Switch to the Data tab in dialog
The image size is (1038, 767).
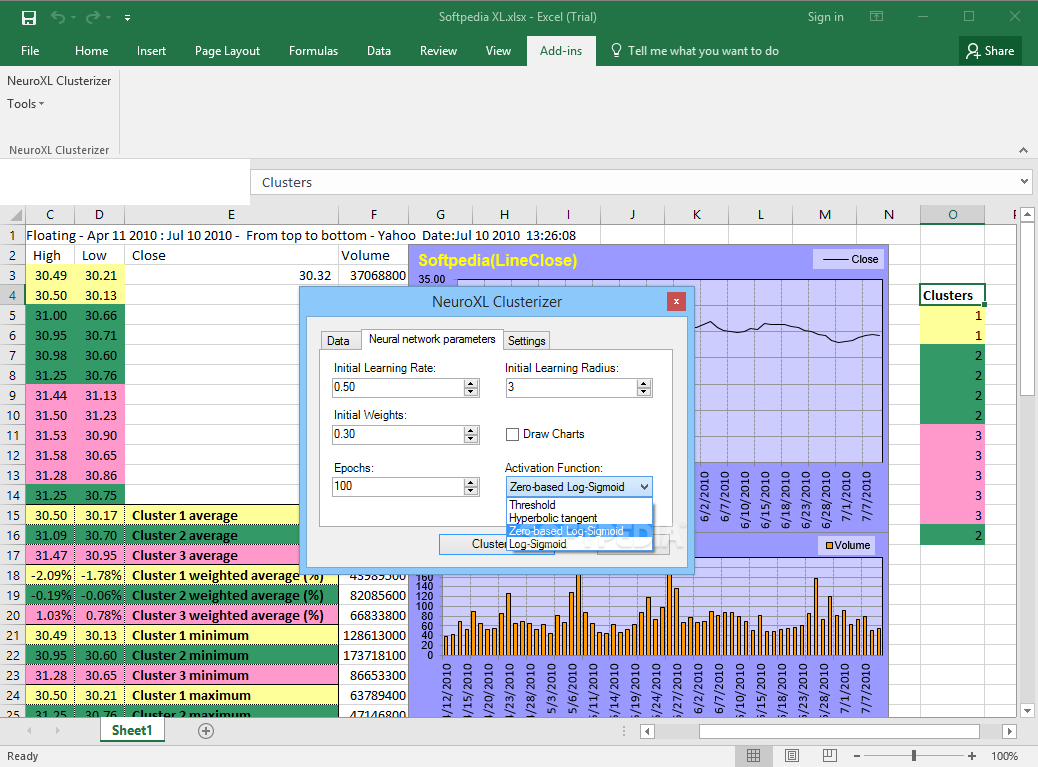click(338, 341)
